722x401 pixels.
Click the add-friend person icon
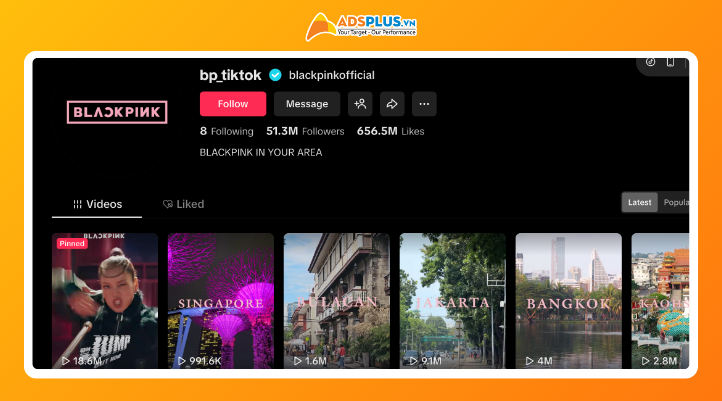click(x=360, y=104)
